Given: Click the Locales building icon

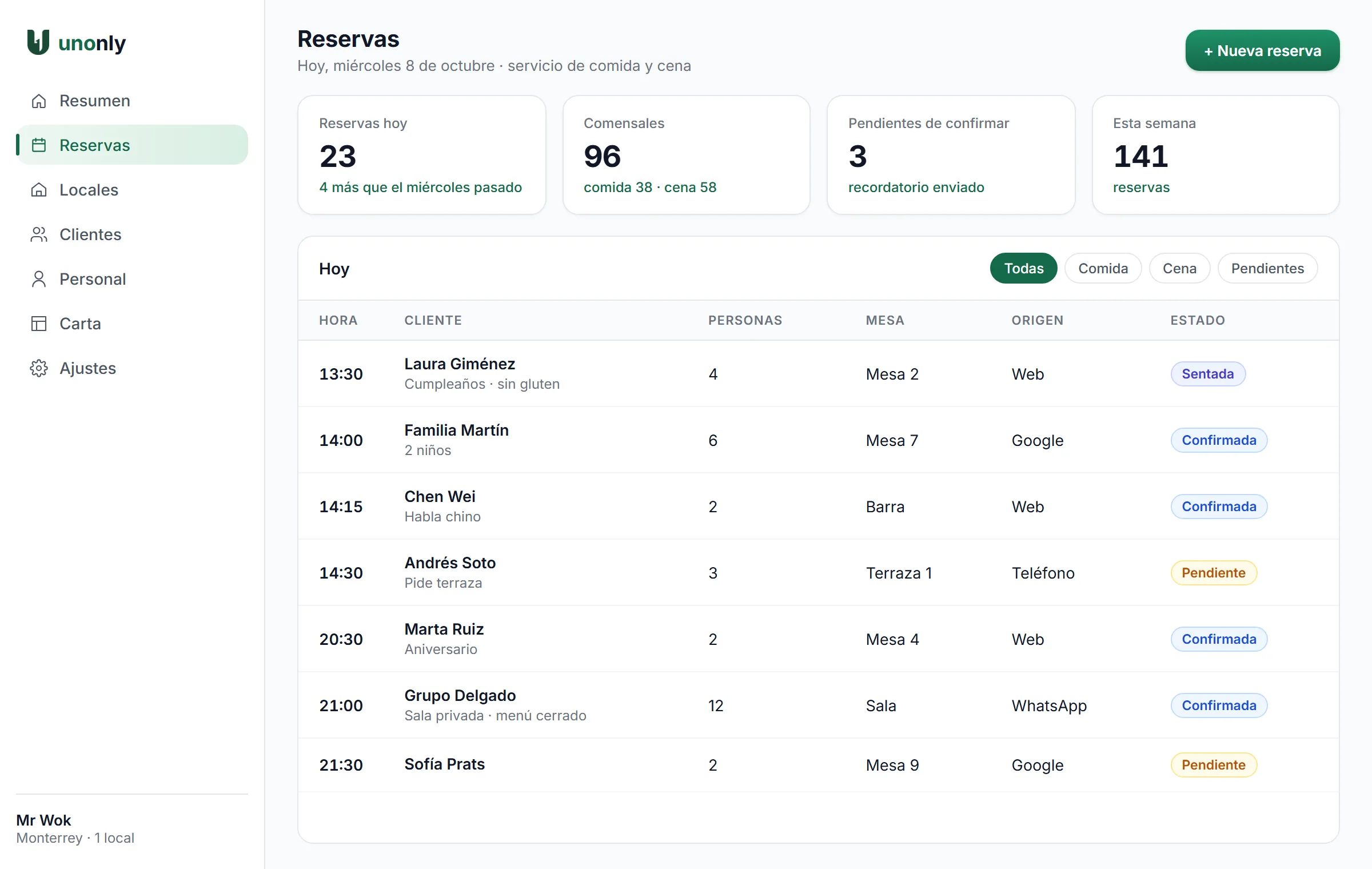Looking at the screenshot, I should [39, 190].
